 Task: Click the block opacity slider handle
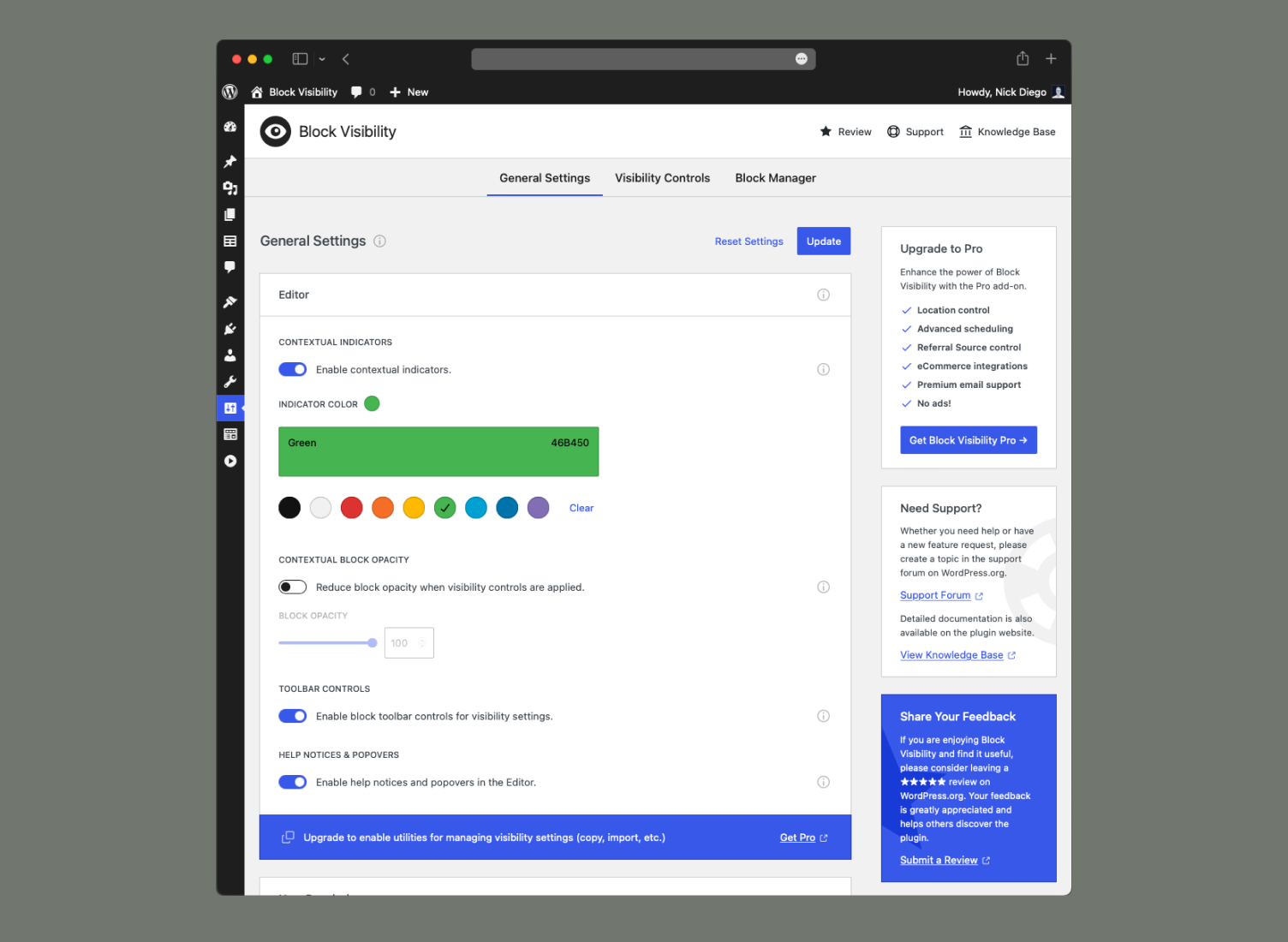click(373, 643)
